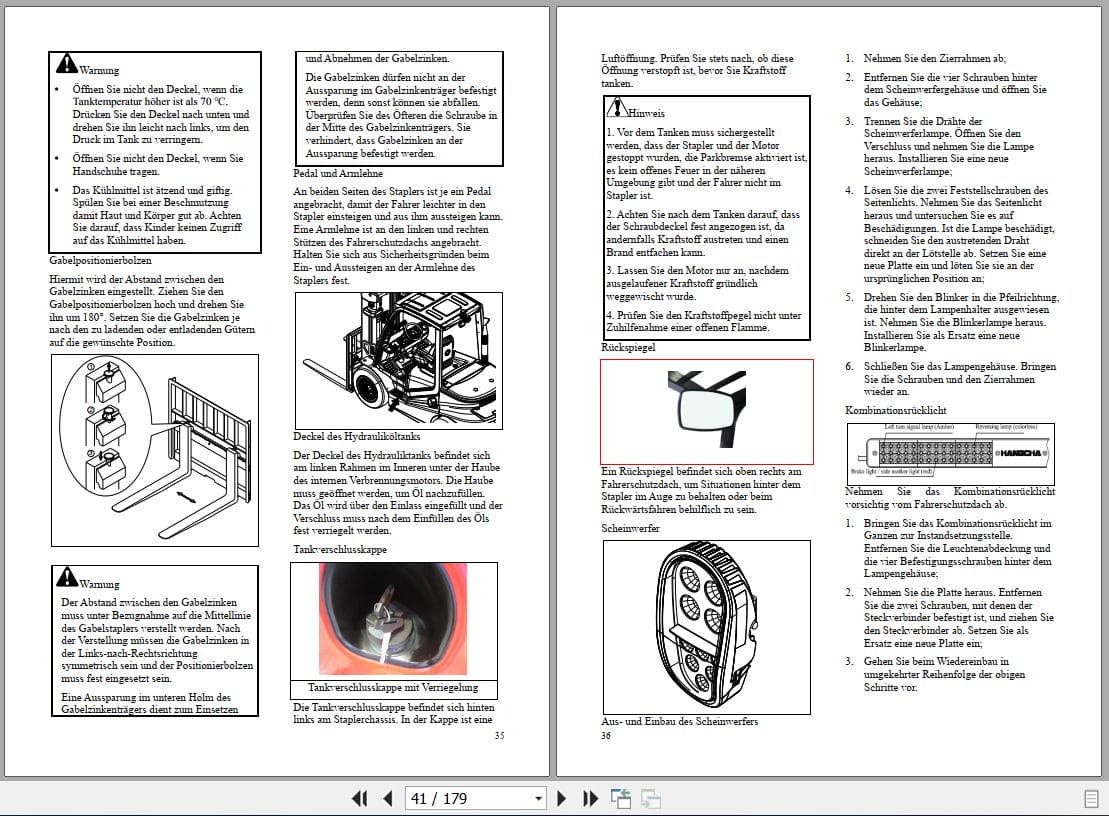This screenshot has width=1109, height=816.
Task: Click the go to previous view icon
Action: point(621,798)
